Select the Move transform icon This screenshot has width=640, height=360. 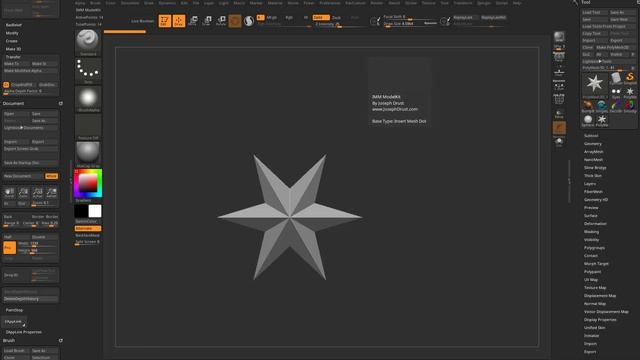pyautogui.click(x=193, y=21)
